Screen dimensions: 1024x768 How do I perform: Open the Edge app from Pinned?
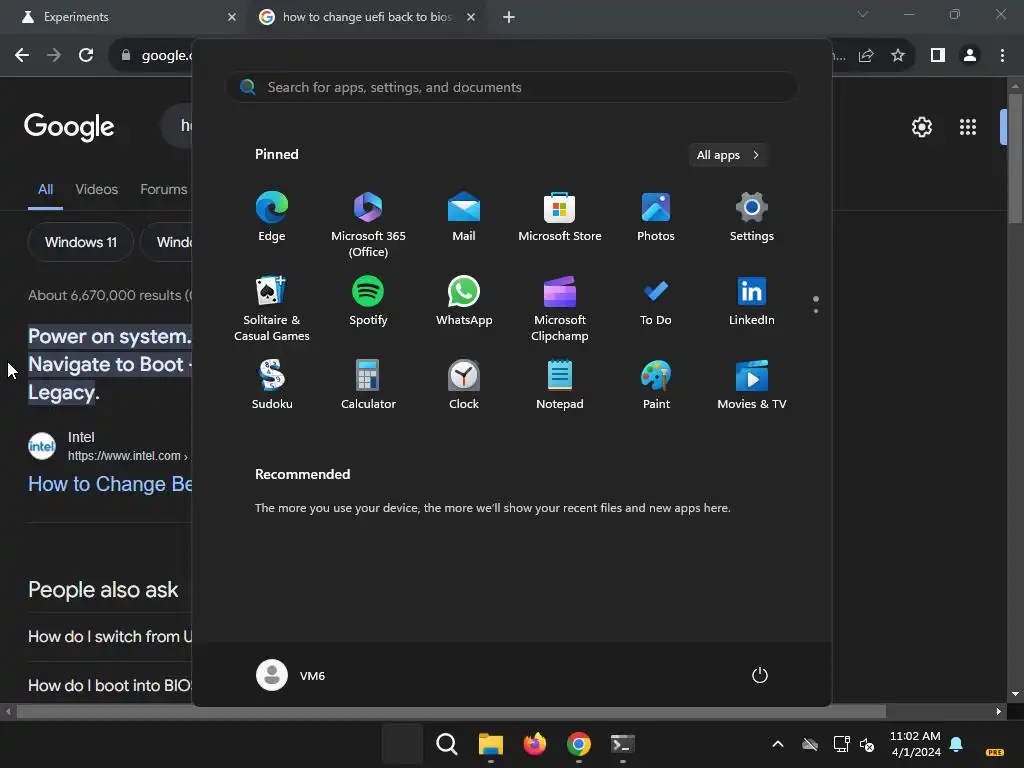(272, 217)
